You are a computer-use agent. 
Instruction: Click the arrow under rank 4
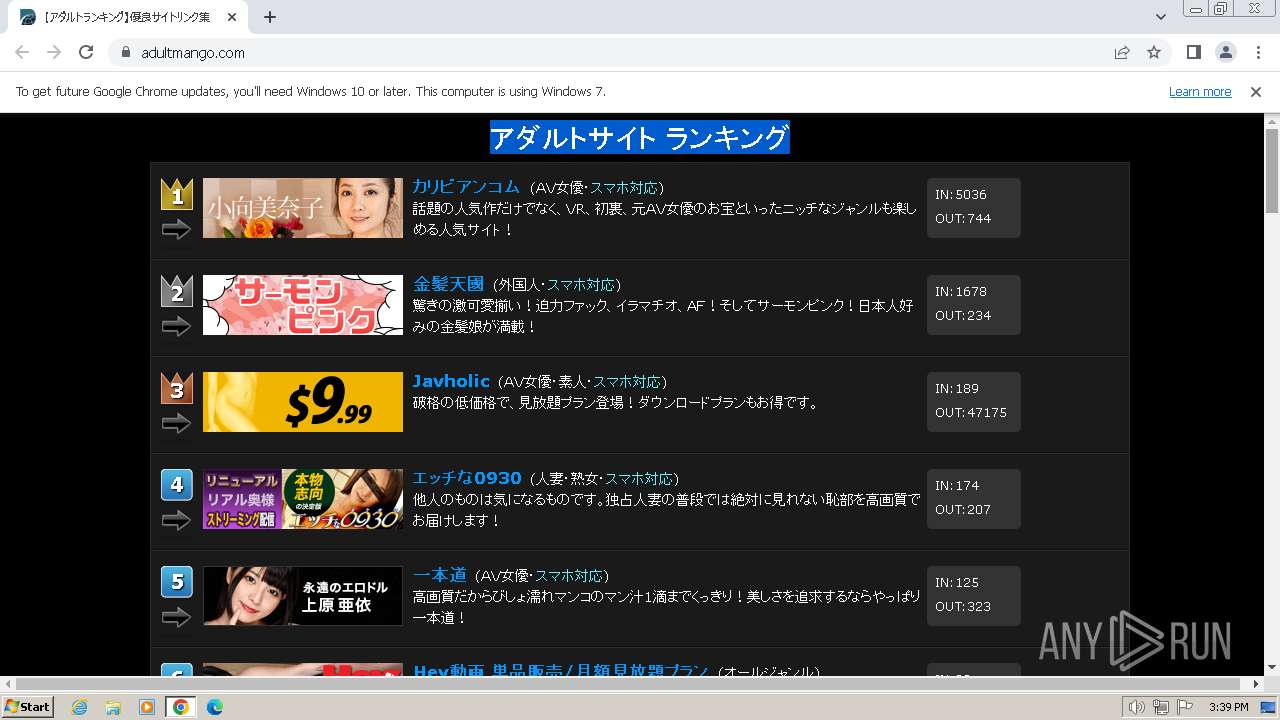tap(176, 521)
